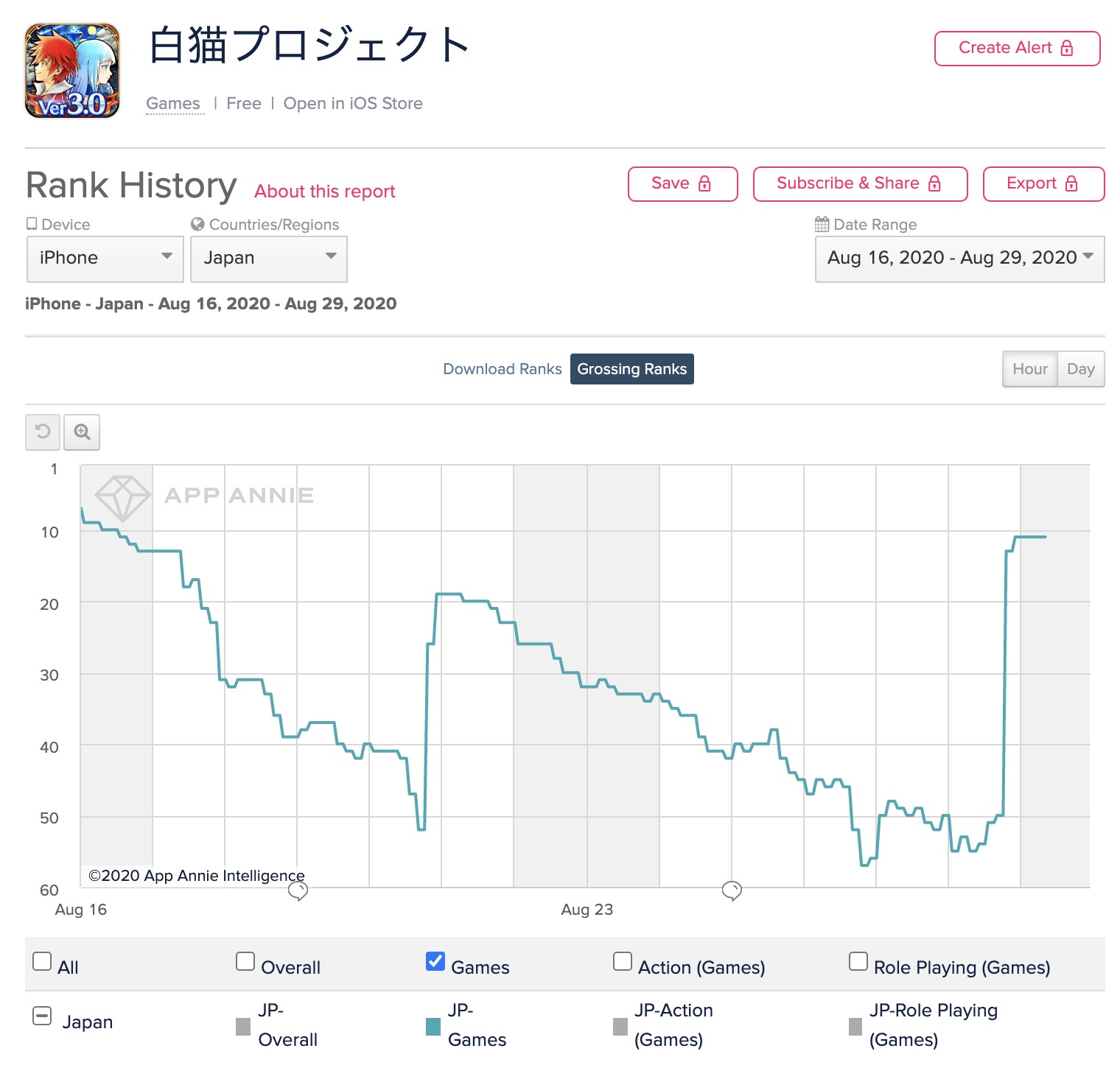
Task: Click the lock icon on Save button
Action: pos(704,183)
